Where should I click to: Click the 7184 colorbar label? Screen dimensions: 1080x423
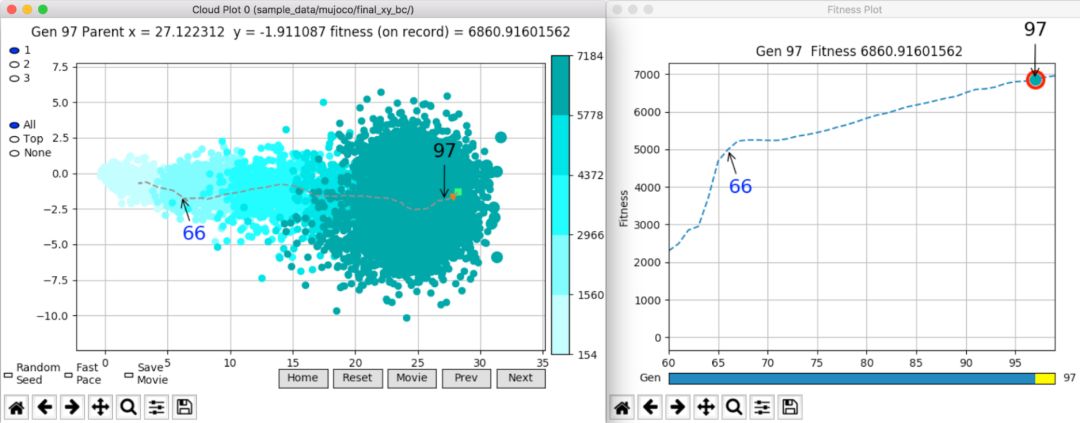(x=588, y=56)
